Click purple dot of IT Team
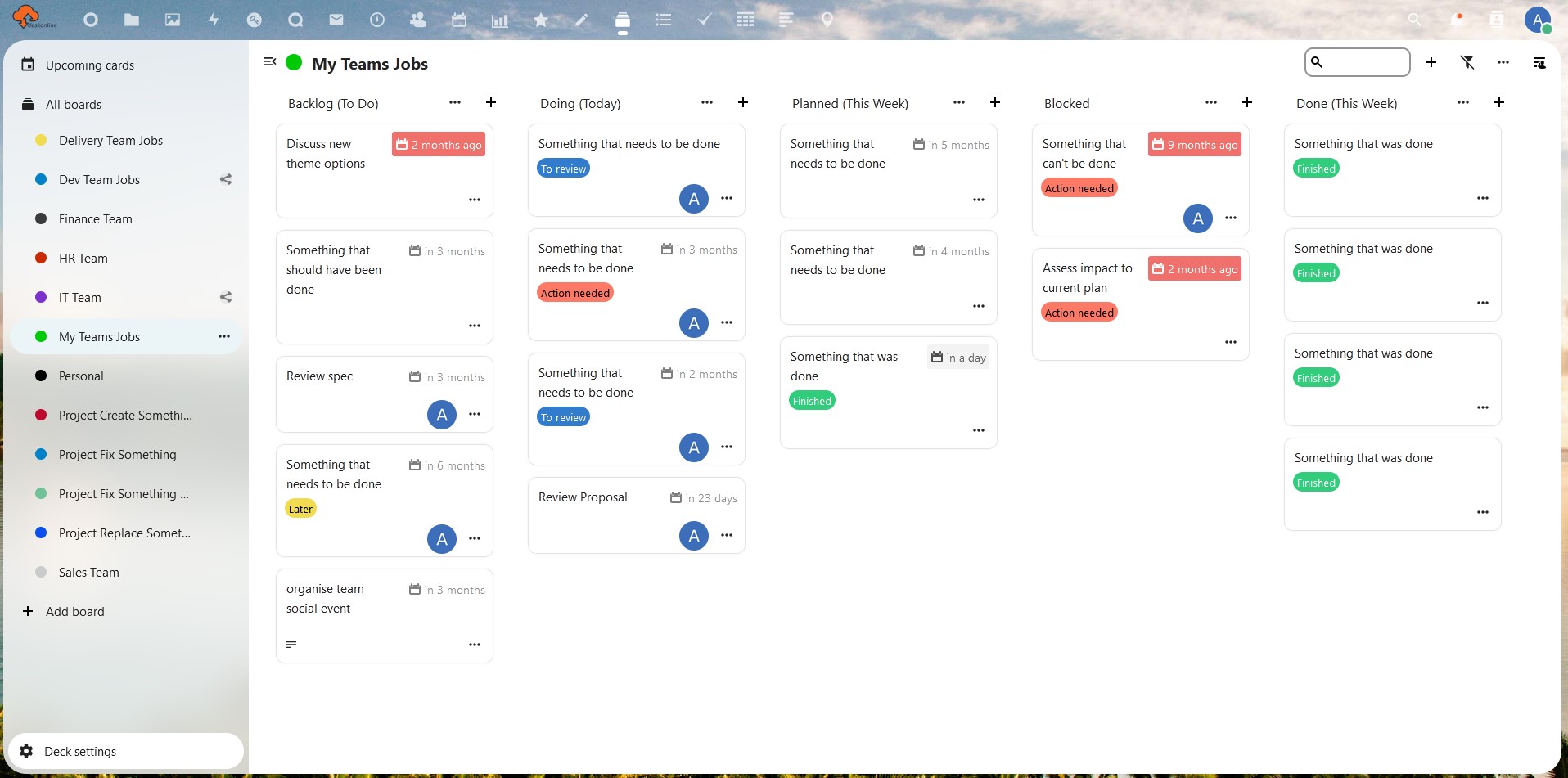 [41, 297]
